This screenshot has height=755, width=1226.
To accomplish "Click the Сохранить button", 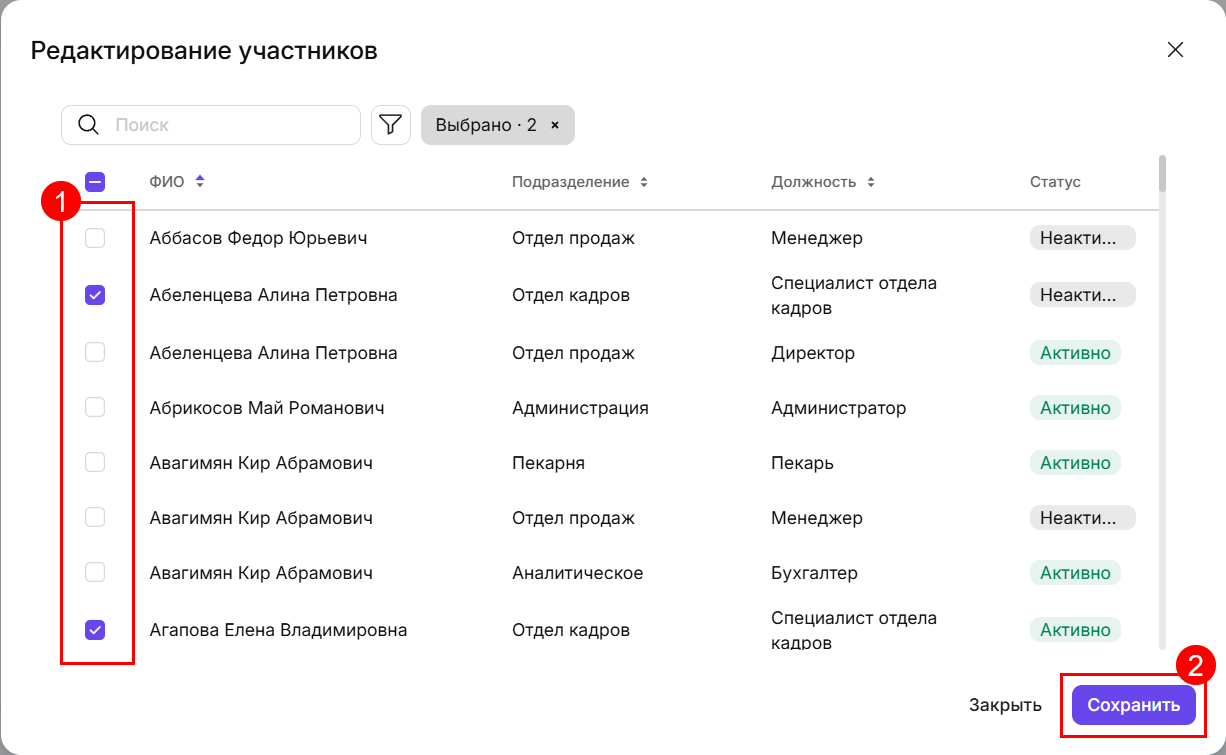I will 1133,705.
